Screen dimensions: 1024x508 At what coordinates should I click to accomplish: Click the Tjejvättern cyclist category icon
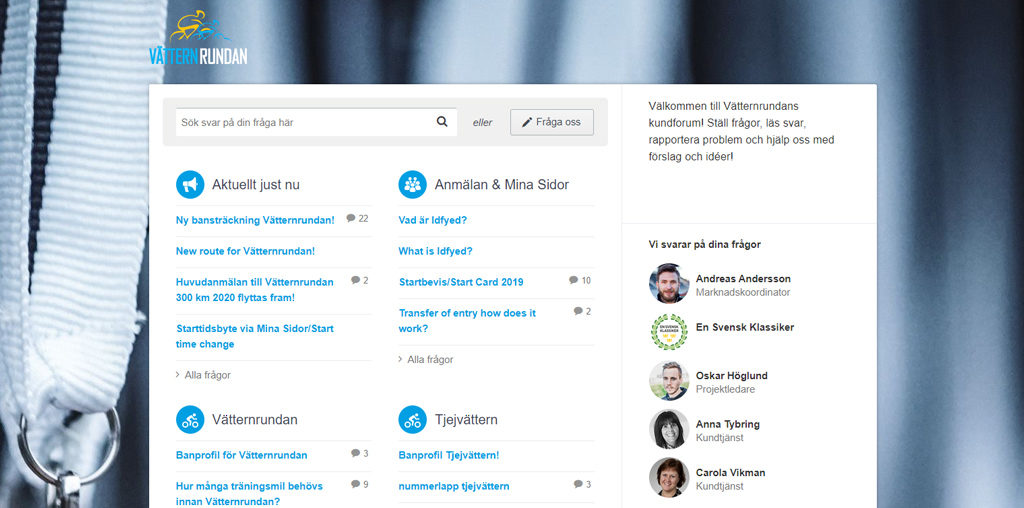click(x=413, y=419)
